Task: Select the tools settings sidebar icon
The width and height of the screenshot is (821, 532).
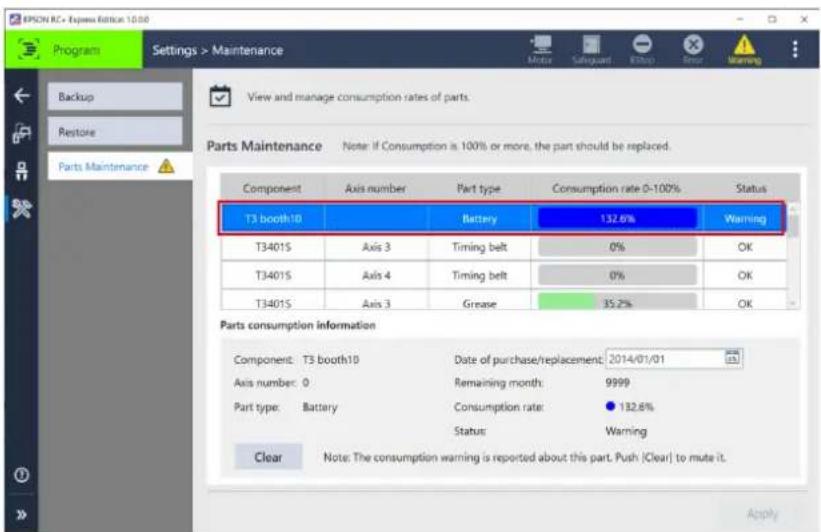Action: [21, 208]
